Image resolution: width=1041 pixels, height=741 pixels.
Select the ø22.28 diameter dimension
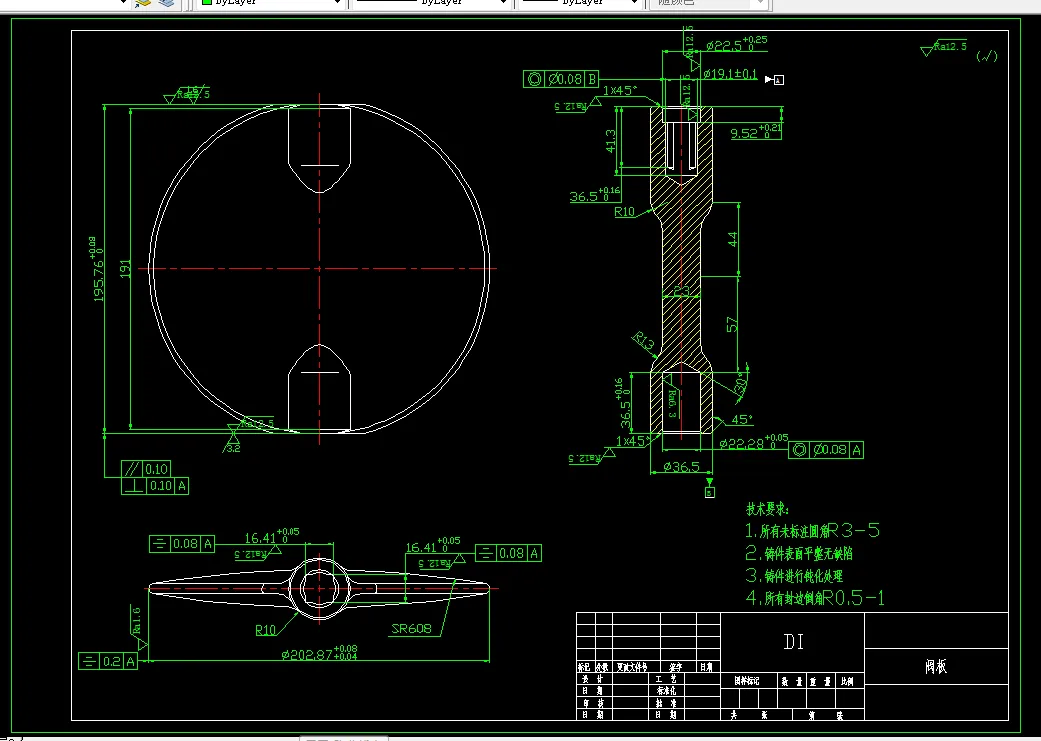click(x=754, y=442)
